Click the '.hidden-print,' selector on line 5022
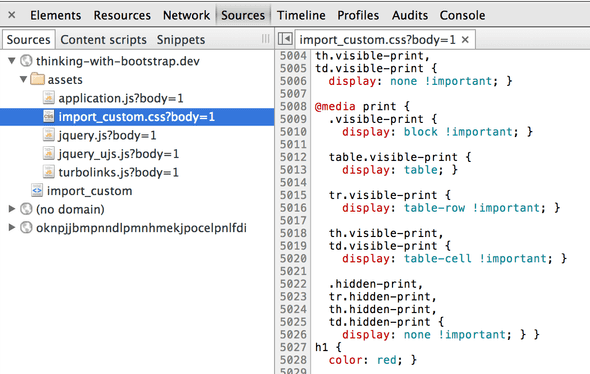 (x=376, y=284)
